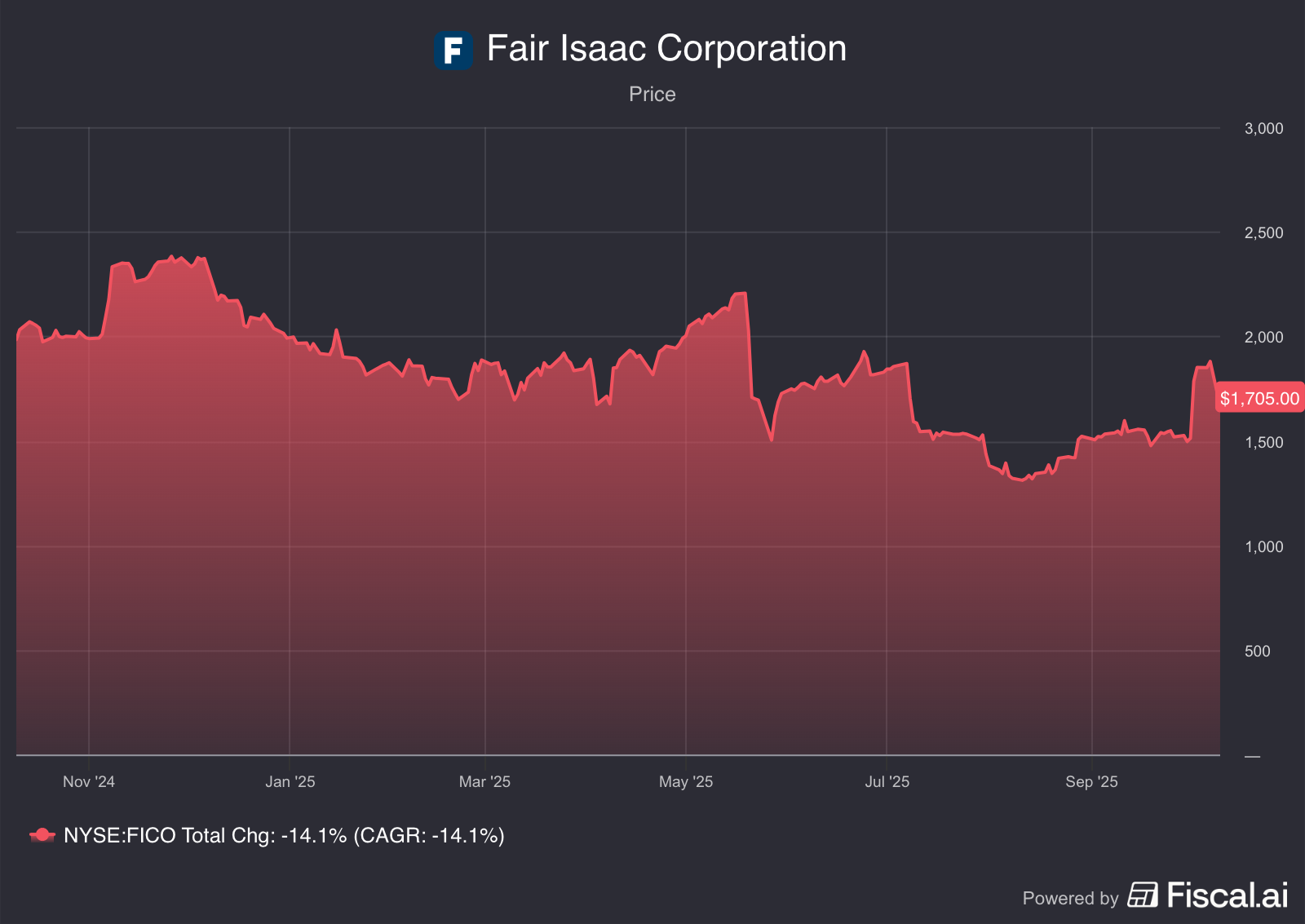The image size is (1305, 924).
Task: Click the 1,500 y-axis label
Action: click(1263, 442)
